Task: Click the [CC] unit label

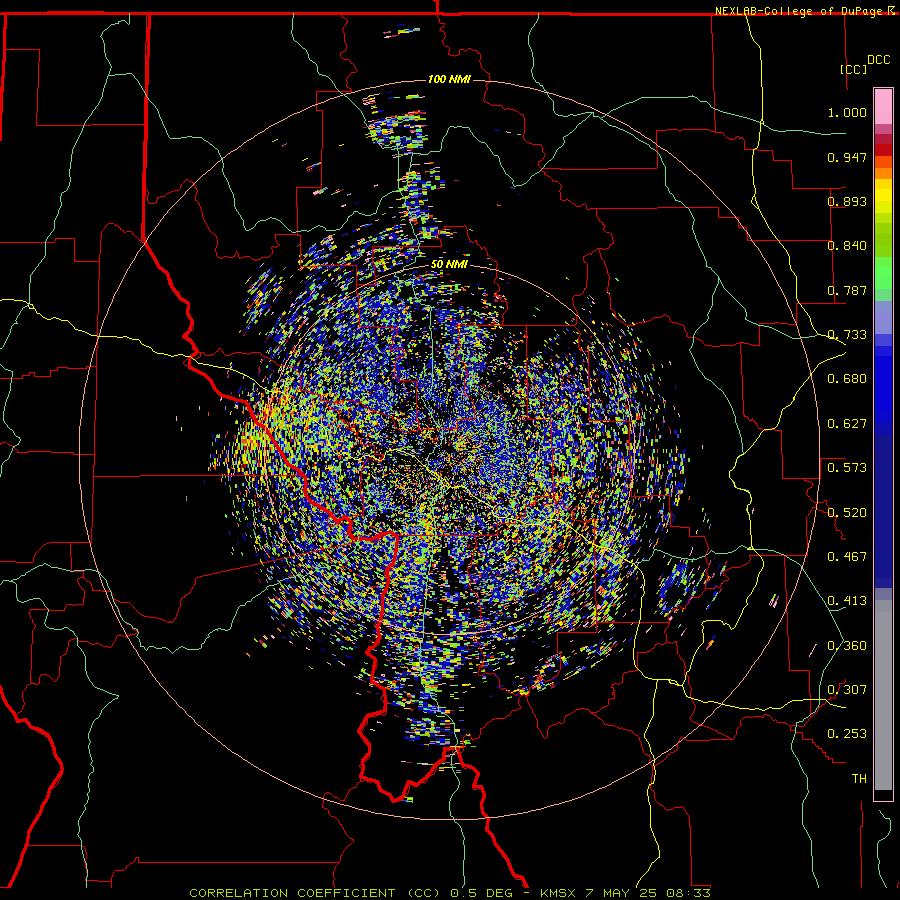Action: [x=853, y=69]
